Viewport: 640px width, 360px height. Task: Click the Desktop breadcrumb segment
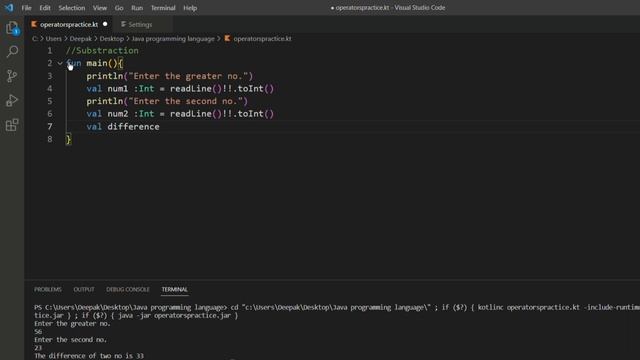tap(111, 39)
